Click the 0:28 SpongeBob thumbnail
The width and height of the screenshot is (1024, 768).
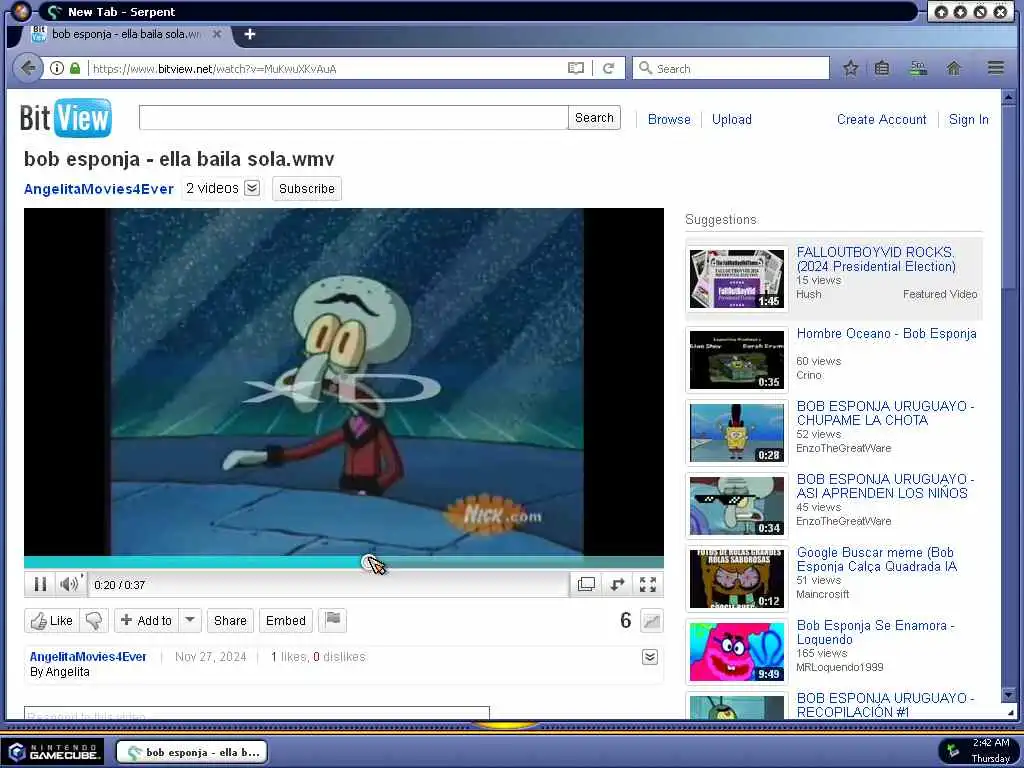coord(737,433)
